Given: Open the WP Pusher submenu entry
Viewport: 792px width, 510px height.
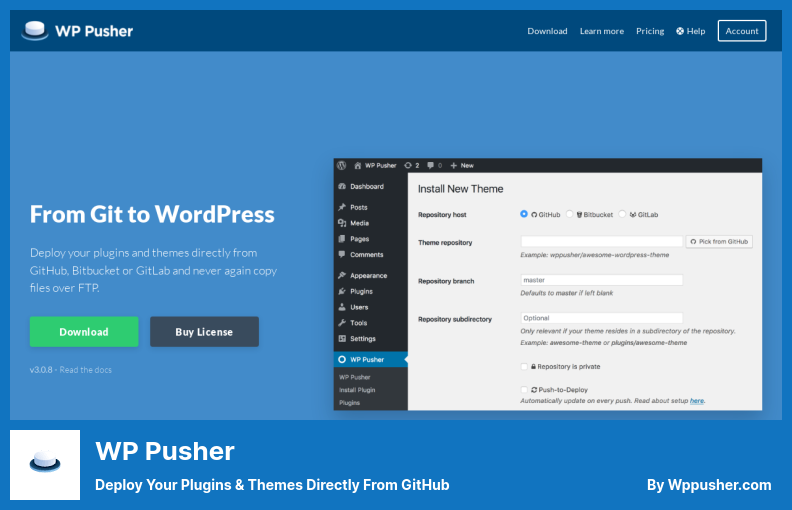Looking at the screenshot, I should click(x=355, y=377).
